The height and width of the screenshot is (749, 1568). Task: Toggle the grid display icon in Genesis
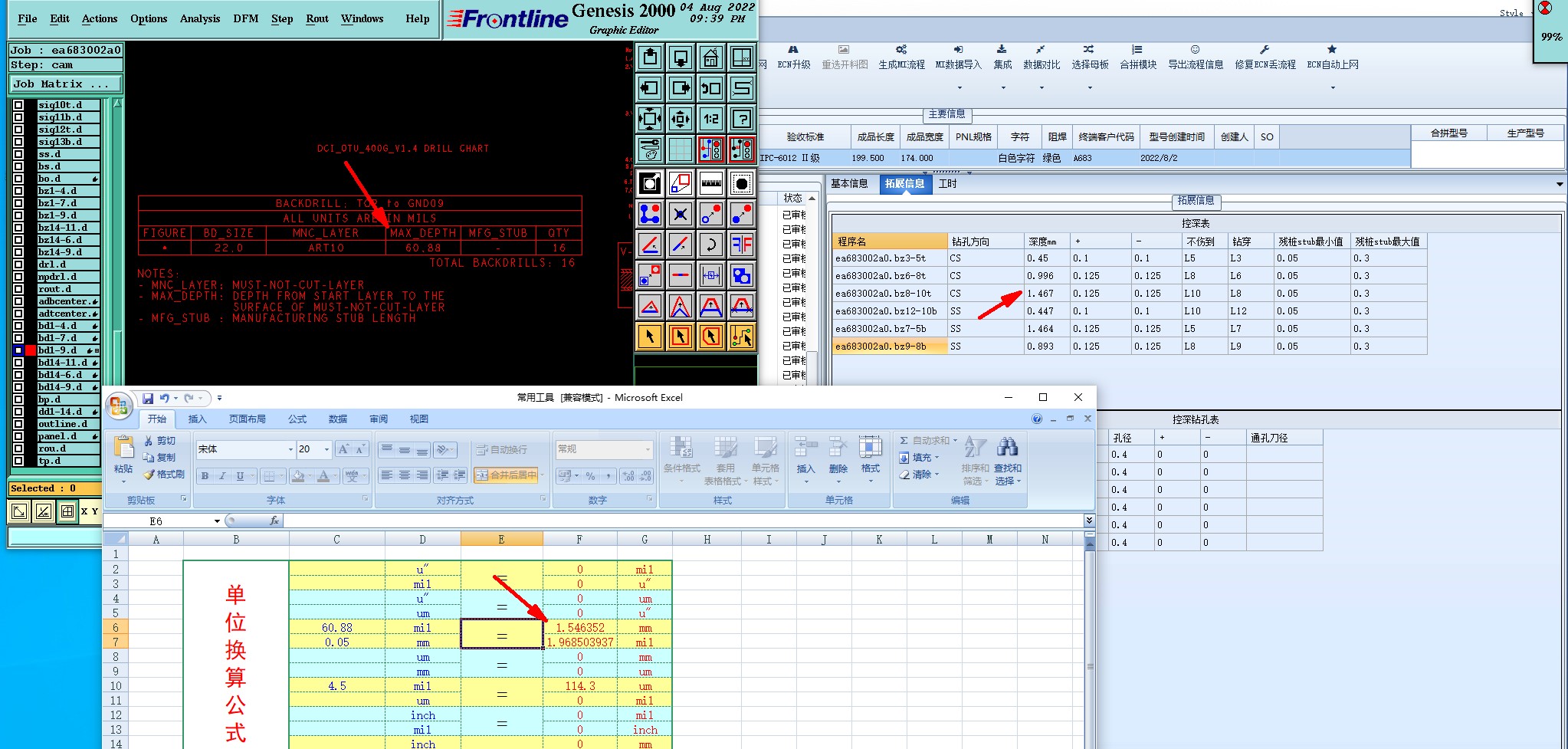point(681,149)
